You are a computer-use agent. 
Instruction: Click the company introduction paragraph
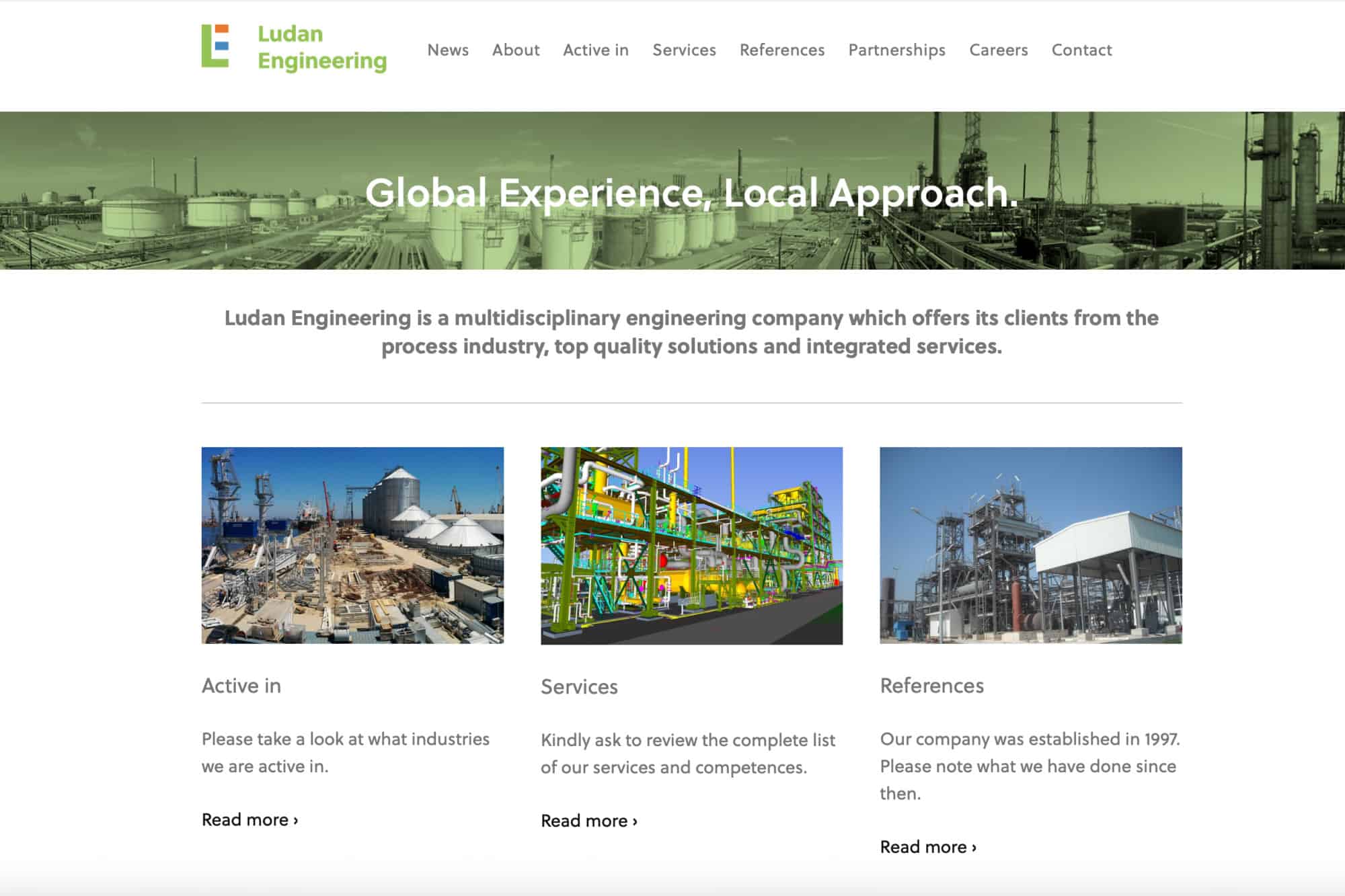[x=691, y=333]
